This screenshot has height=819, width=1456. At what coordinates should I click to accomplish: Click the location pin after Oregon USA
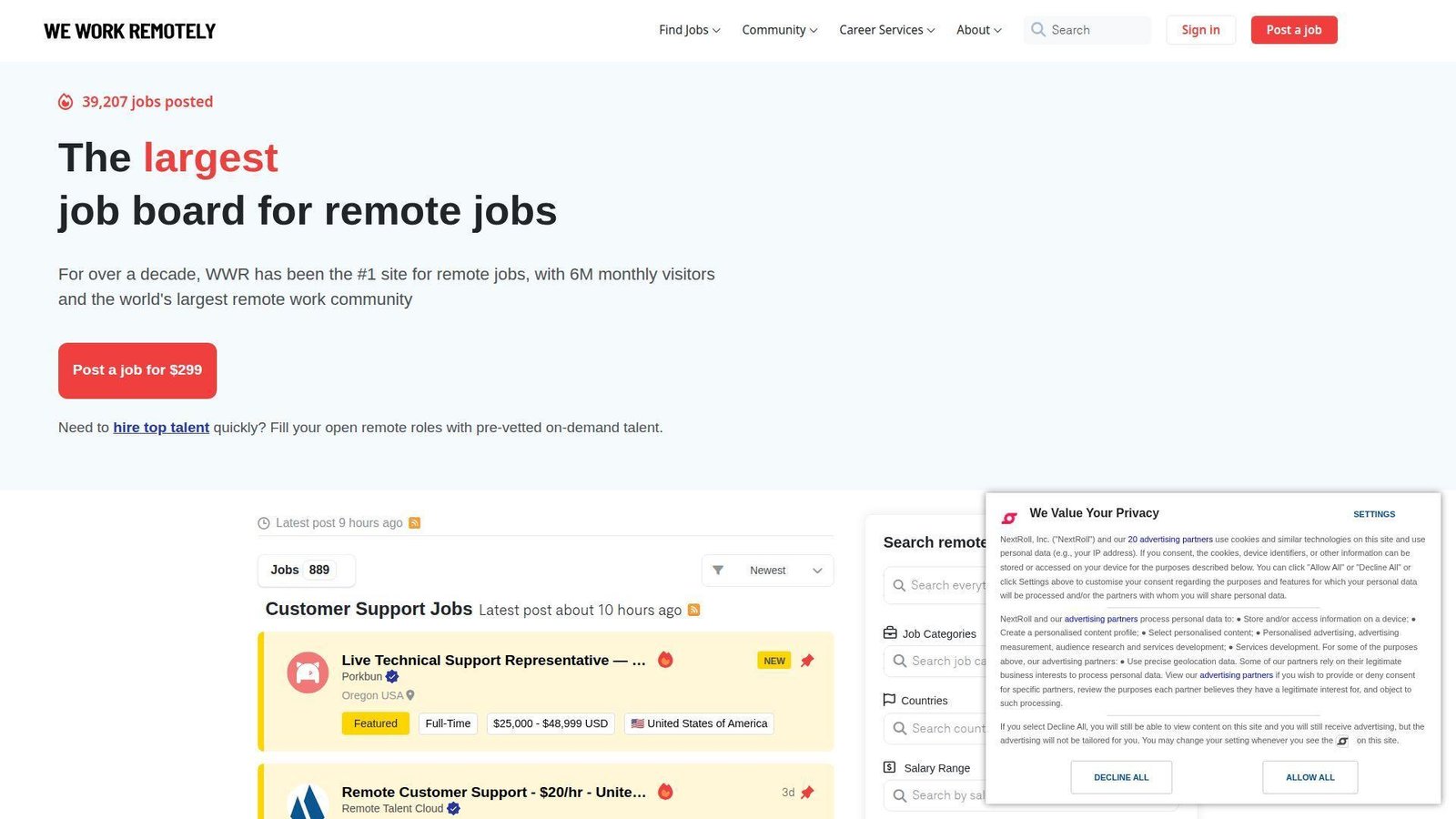point(409,694)
